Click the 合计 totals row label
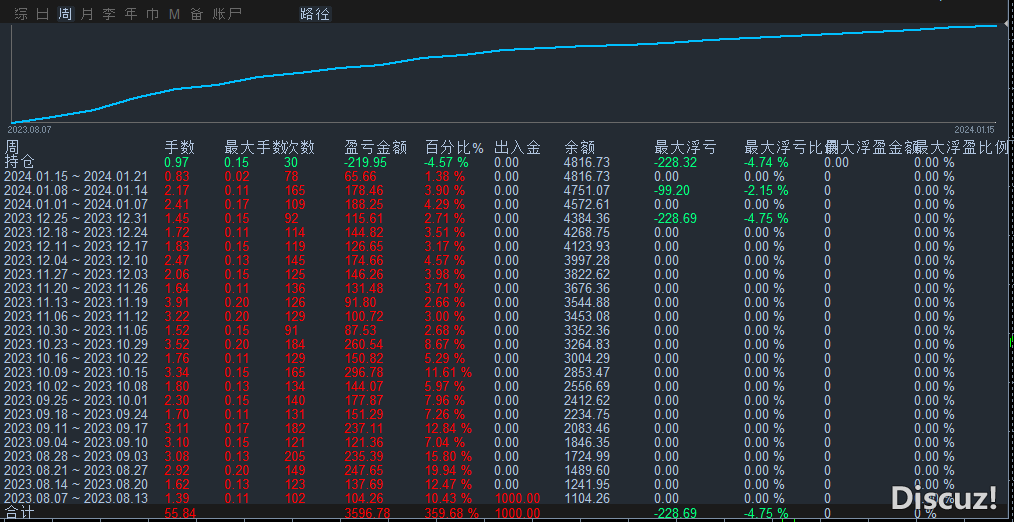The height and width of the screenshot is (522, 1014). tap(19, 513)
